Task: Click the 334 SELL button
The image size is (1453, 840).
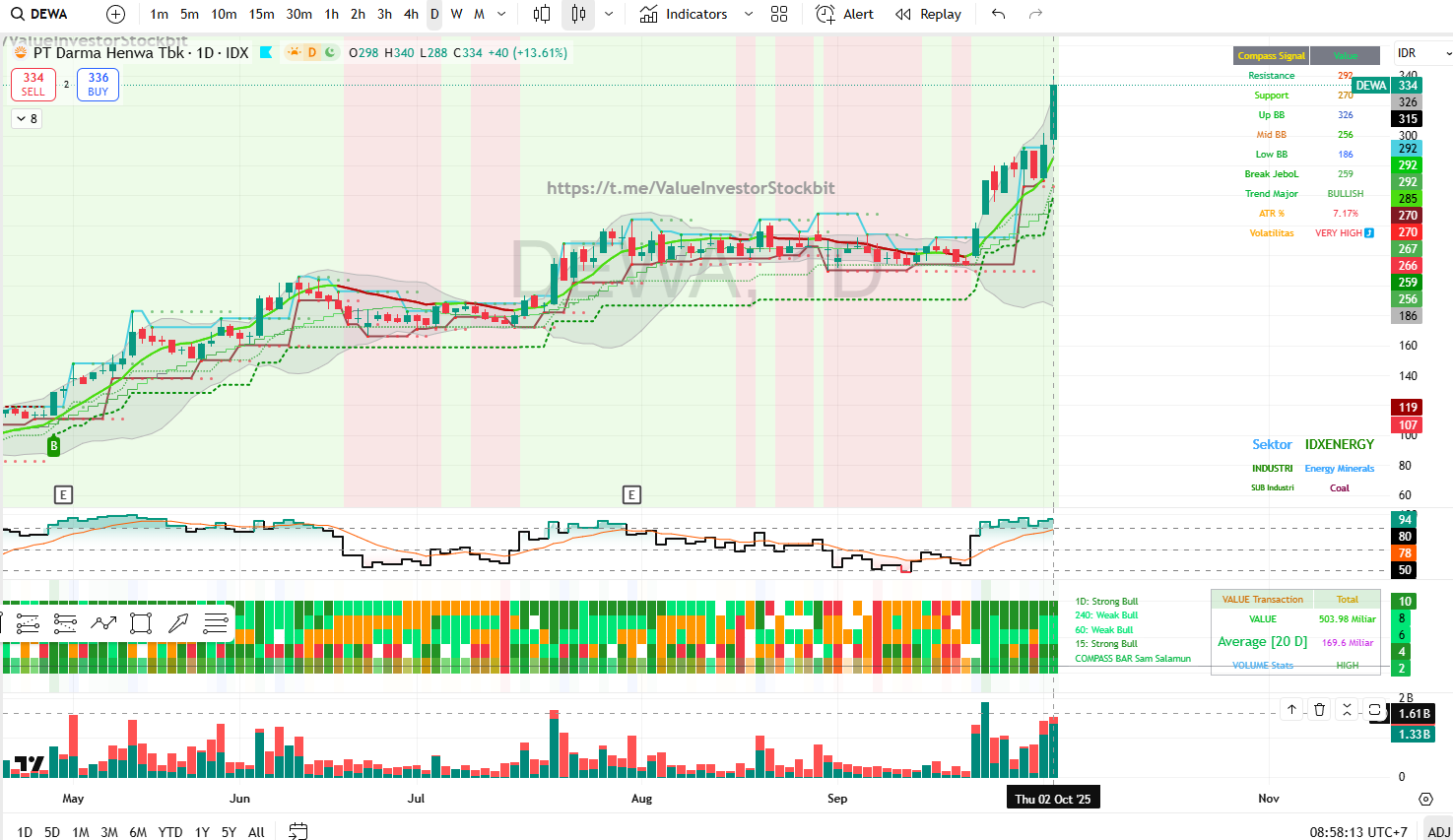Action: (x=33, y=84)
